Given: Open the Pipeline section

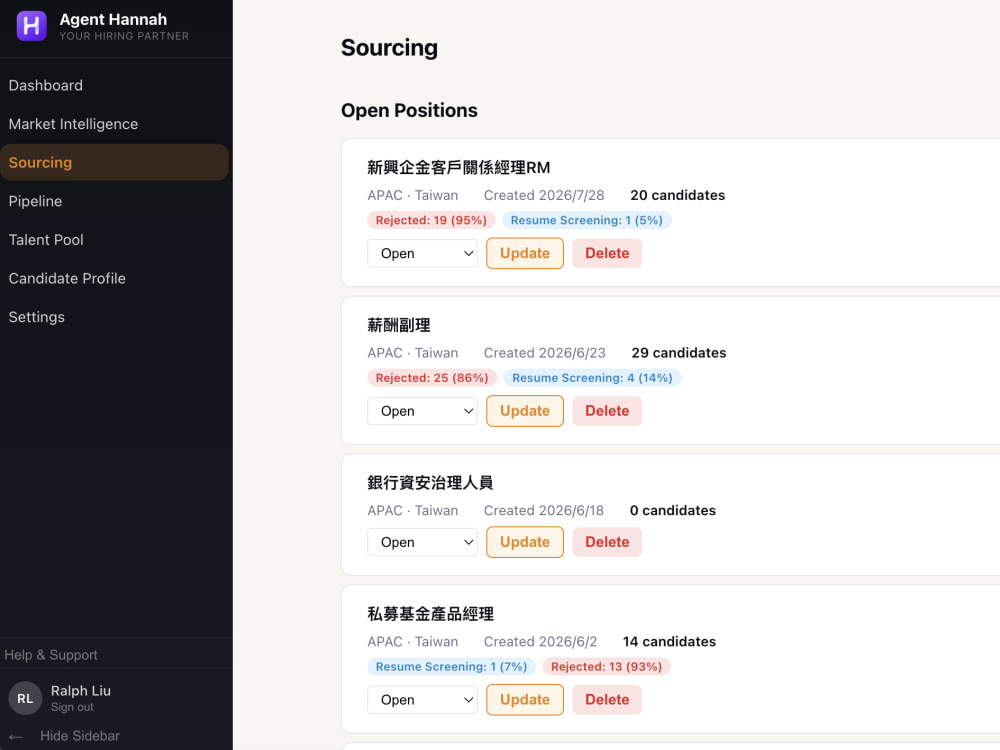Looking at the screenshot, I should pos(35,201).
